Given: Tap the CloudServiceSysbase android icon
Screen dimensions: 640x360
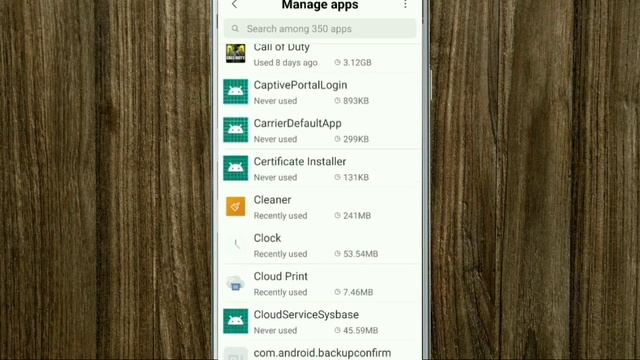Looking at the screenshot, I should point(236,321).
